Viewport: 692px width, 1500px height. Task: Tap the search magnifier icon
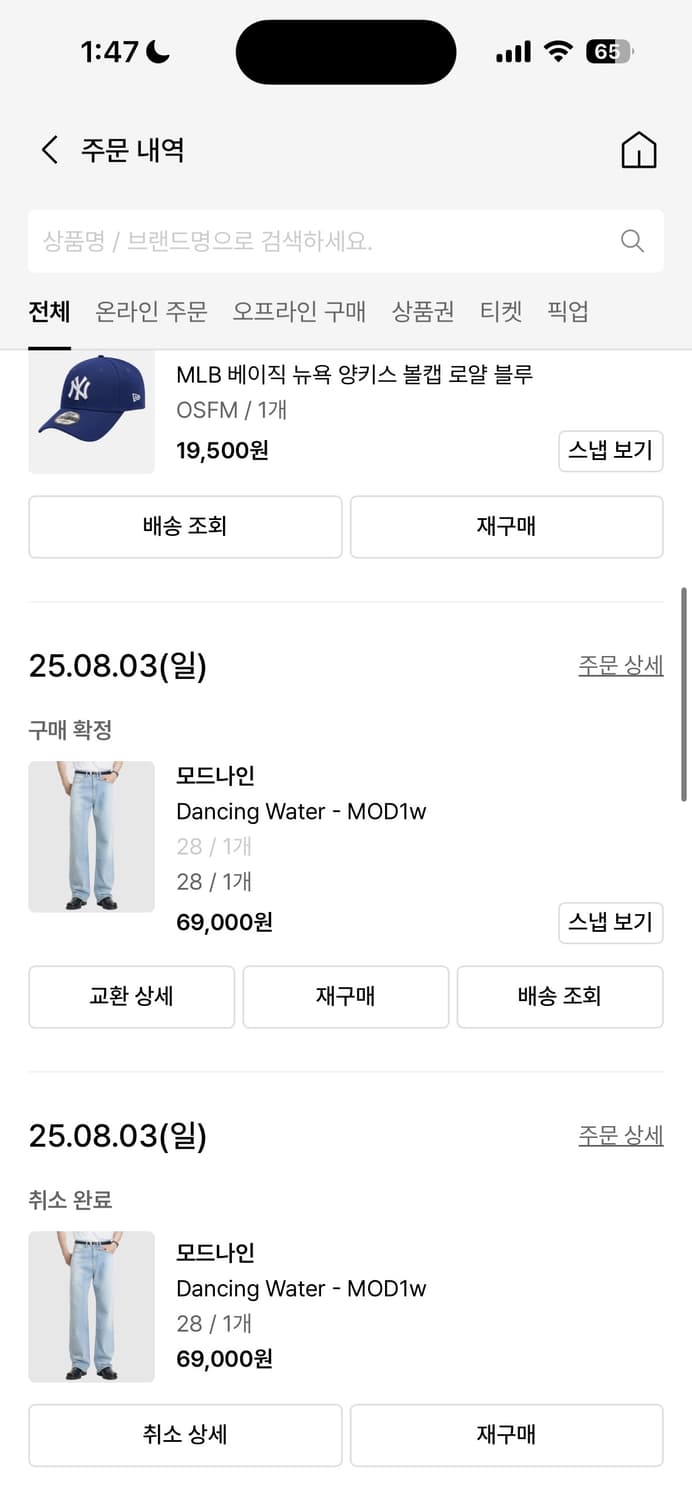click(631, 240)
